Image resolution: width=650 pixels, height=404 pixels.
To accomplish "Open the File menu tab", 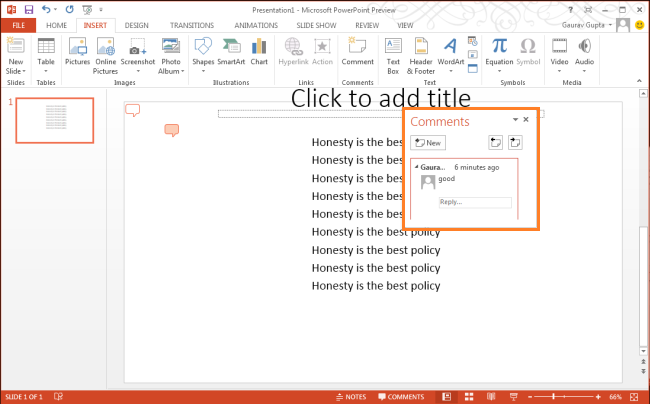I will (x=17, y=25).
